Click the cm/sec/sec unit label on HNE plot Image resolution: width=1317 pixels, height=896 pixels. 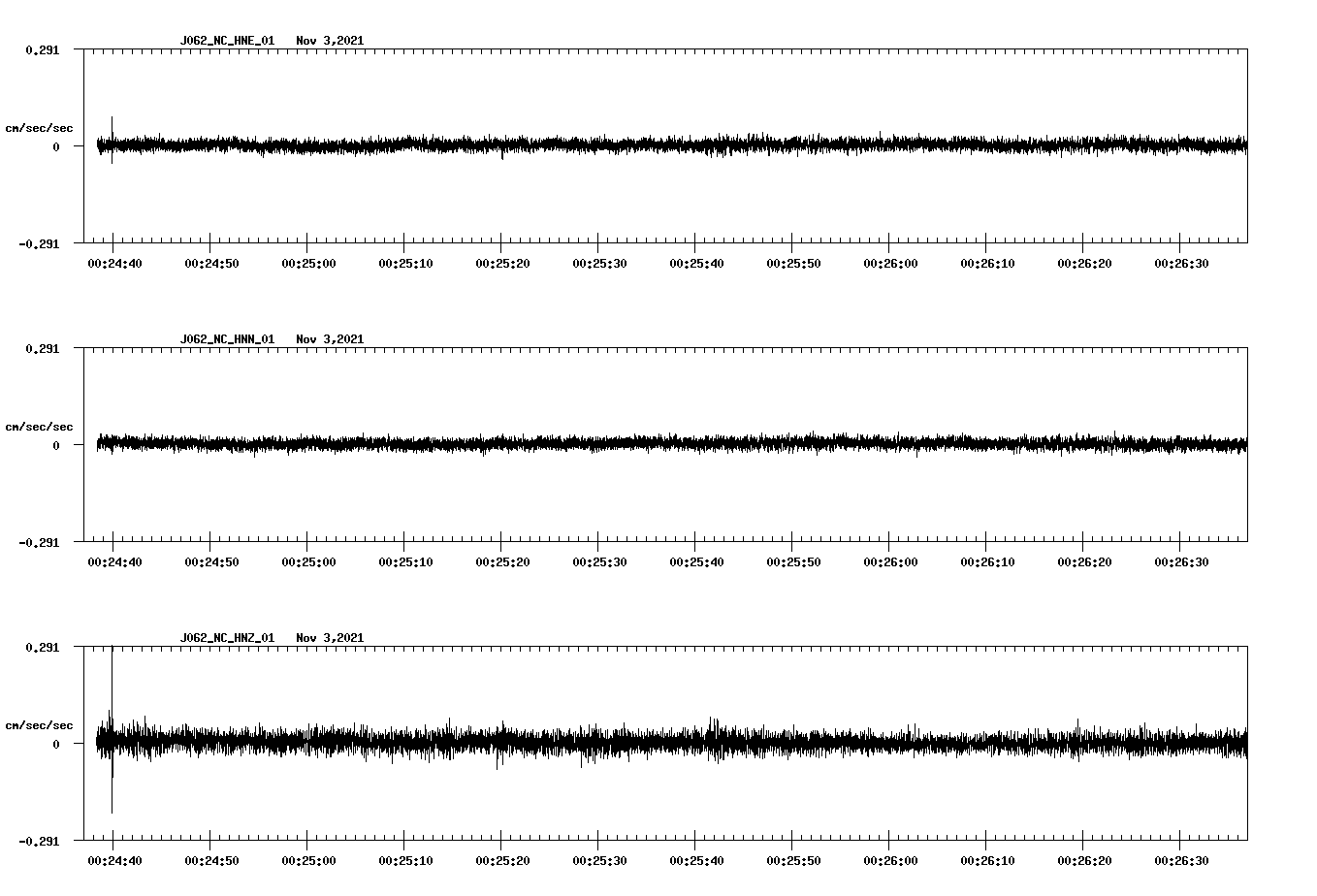click(x=39, y=128)
